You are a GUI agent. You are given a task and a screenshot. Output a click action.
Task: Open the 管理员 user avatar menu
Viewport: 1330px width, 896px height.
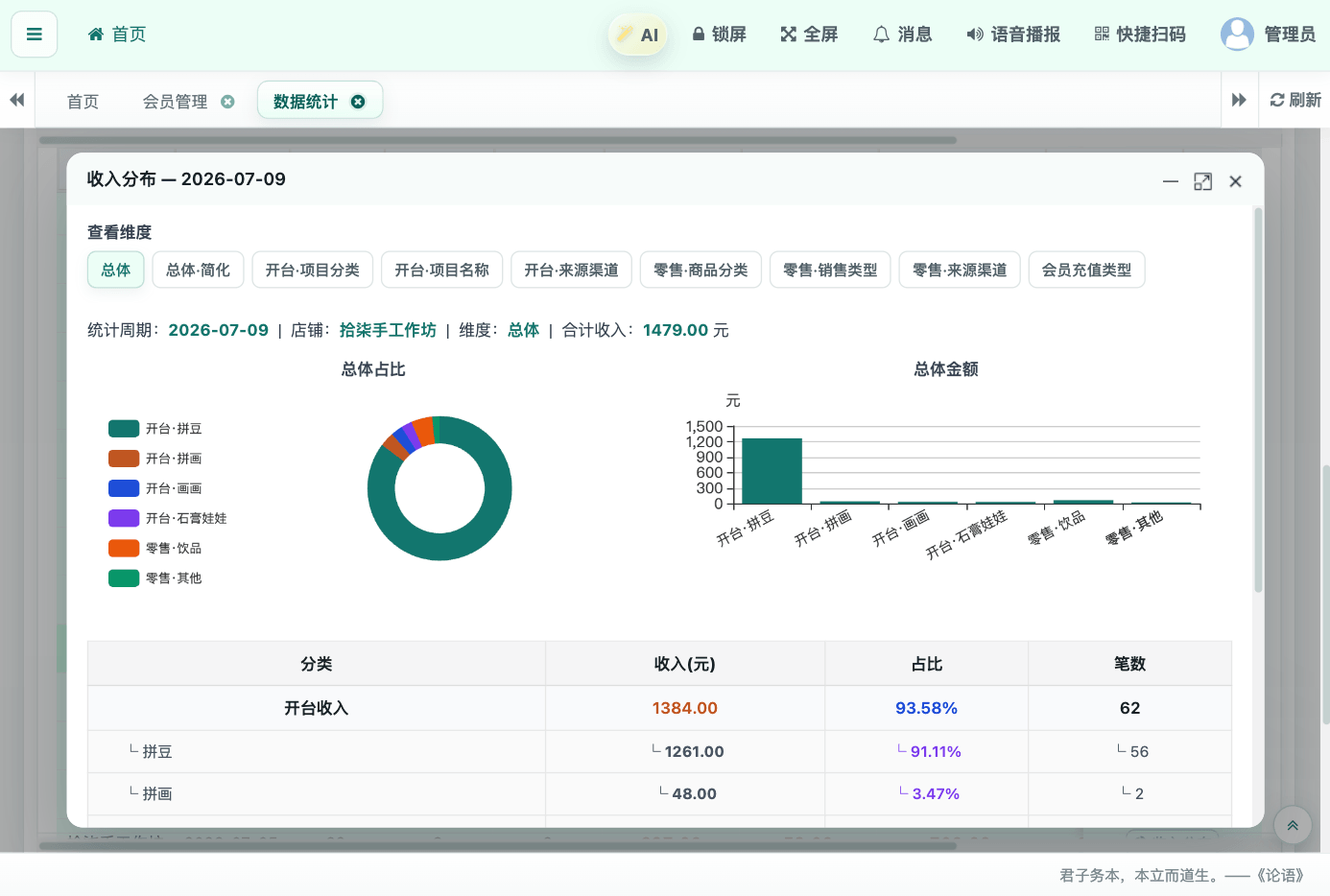coord(1268,35)
